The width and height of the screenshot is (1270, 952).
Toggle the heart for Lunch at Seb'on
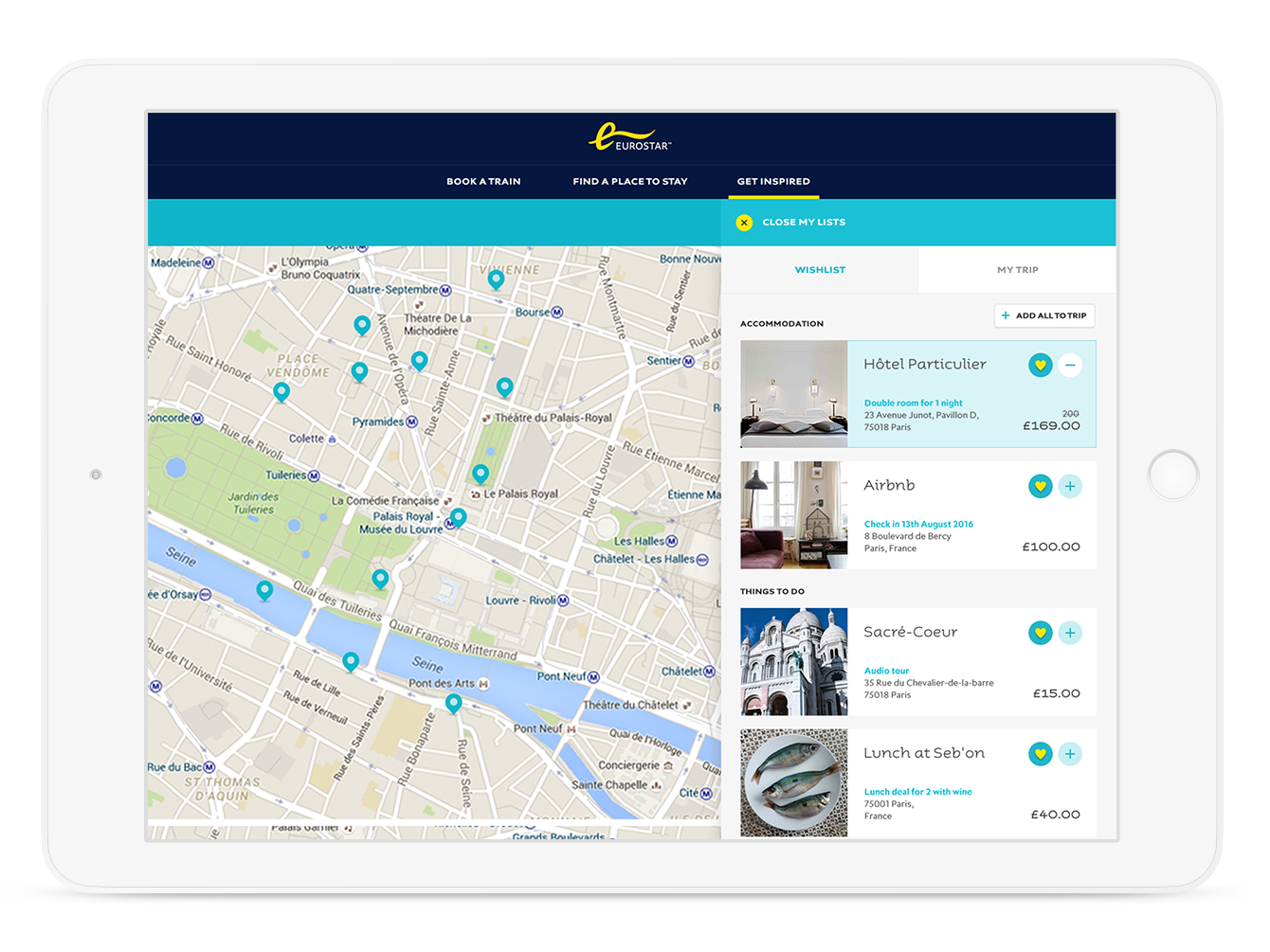pos(1041,754)
